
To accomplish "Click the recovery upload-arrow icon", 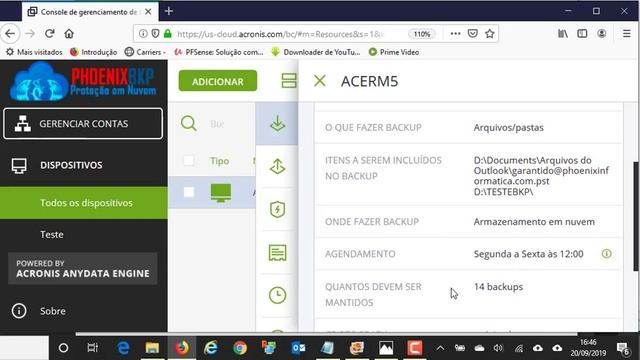I will tap(277, 166).
